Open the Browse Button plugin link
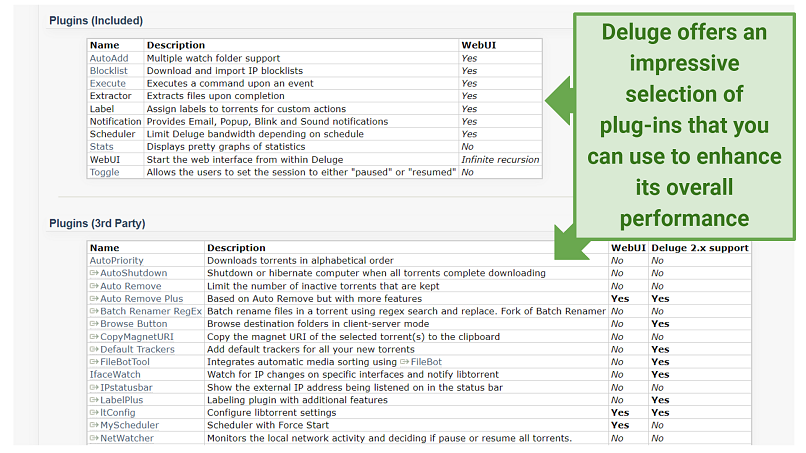806x453 pixels. 134,324
